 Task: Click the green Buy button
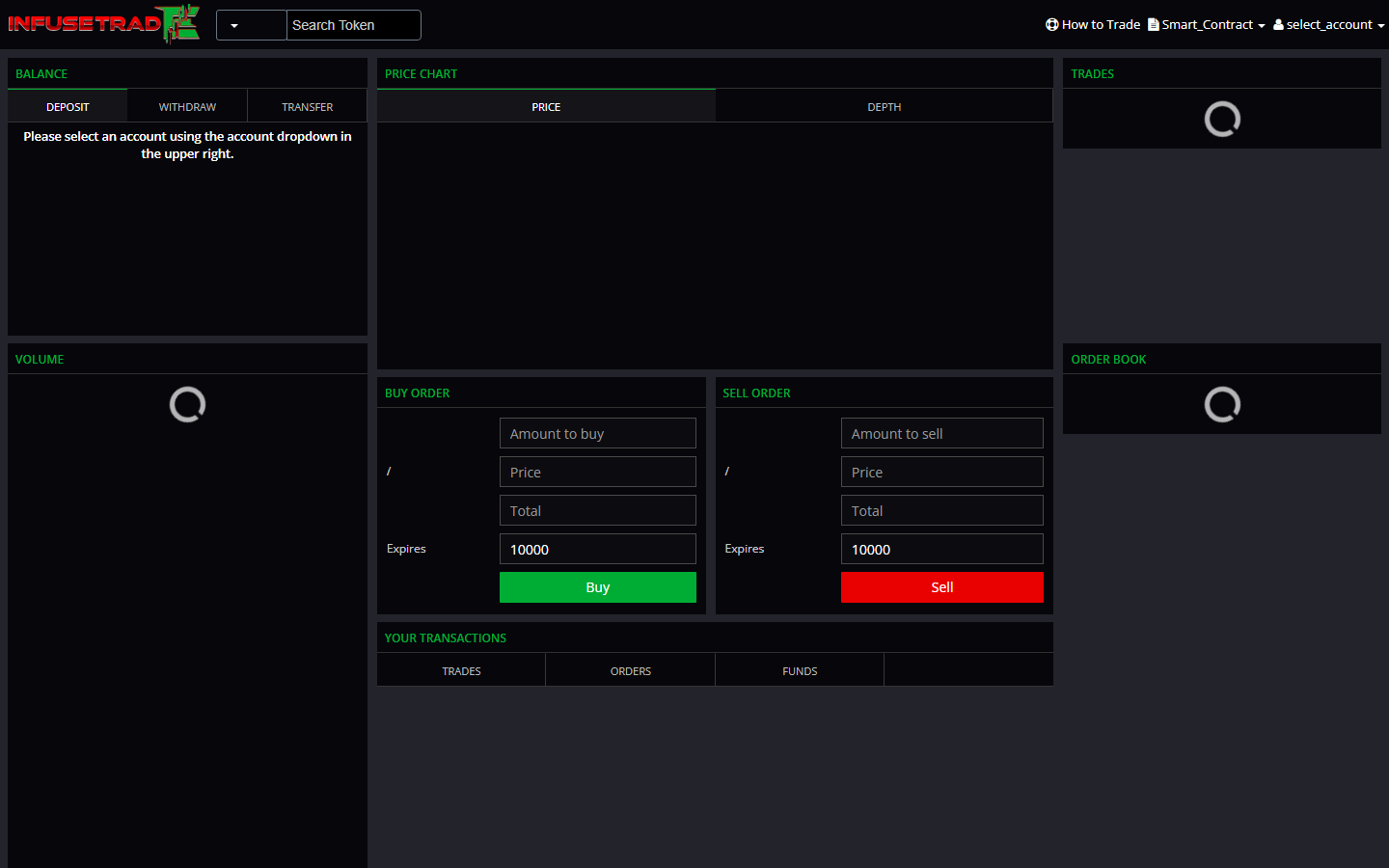click(598, 587)
